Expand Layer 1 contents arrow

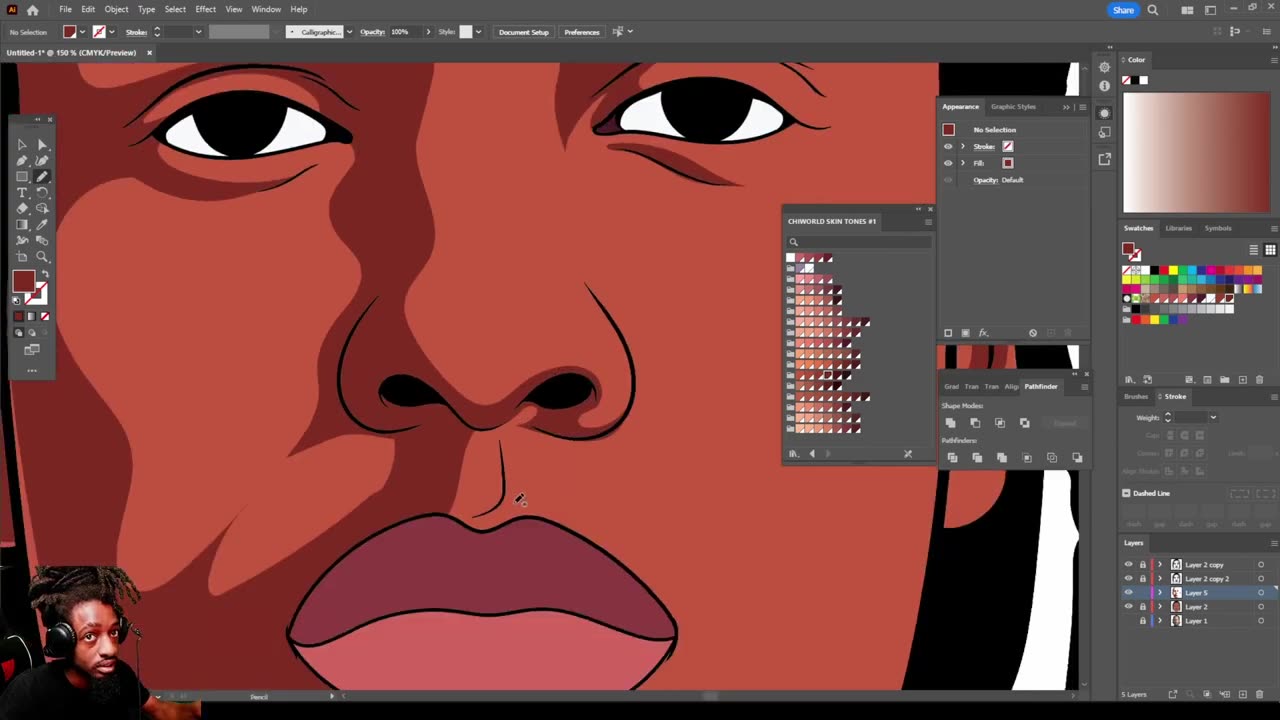(1160, 621)
